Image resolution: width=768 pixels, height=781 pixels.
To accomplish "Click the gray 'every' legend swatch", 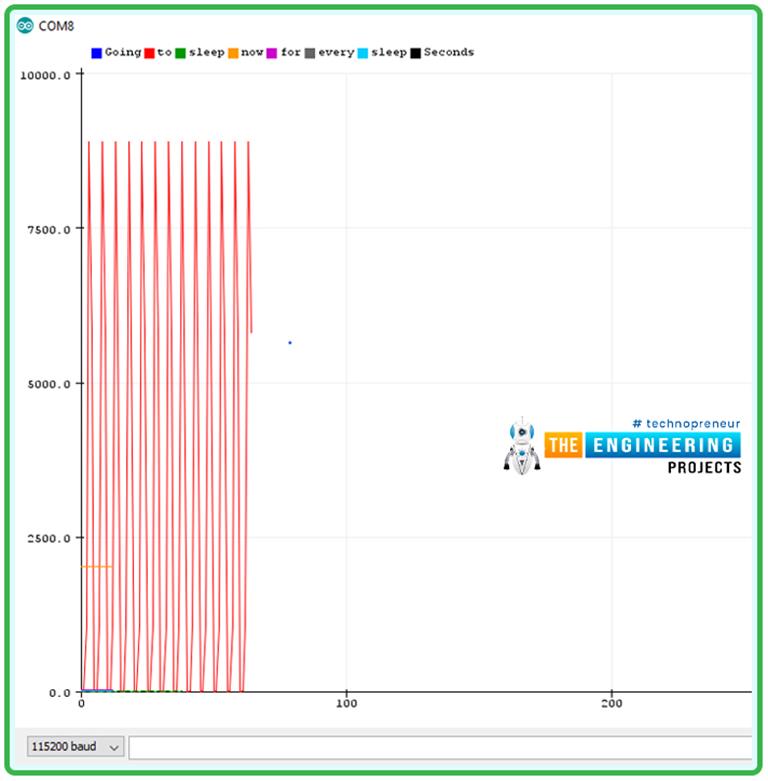I will [310, 52].
